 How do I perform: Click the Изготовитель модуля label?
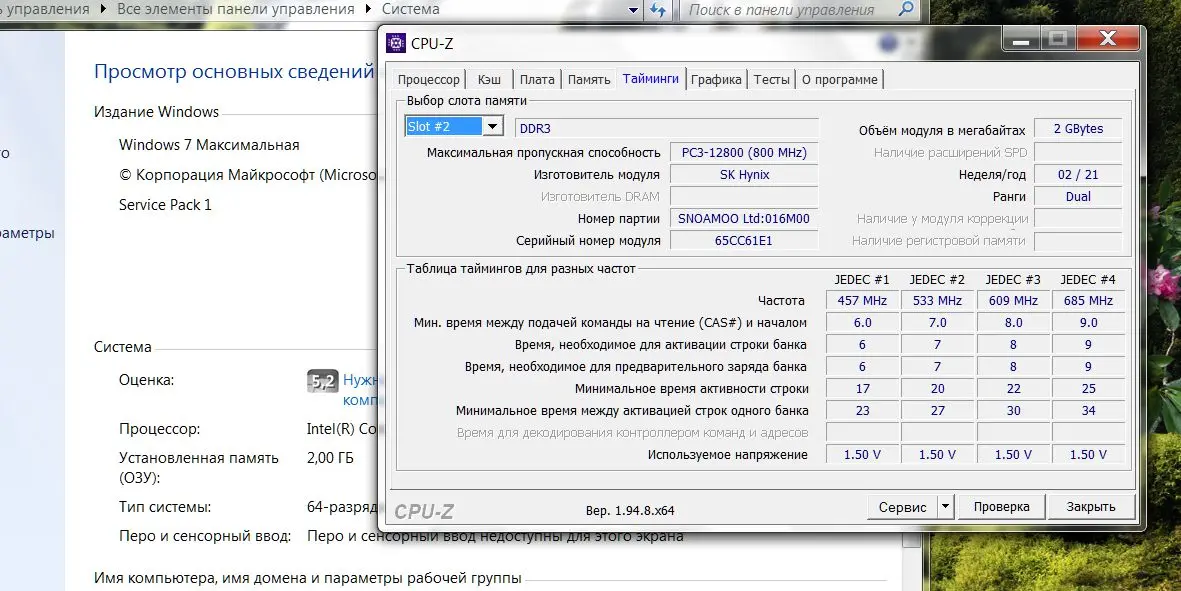pyautogui.click(x=597, y=175)
